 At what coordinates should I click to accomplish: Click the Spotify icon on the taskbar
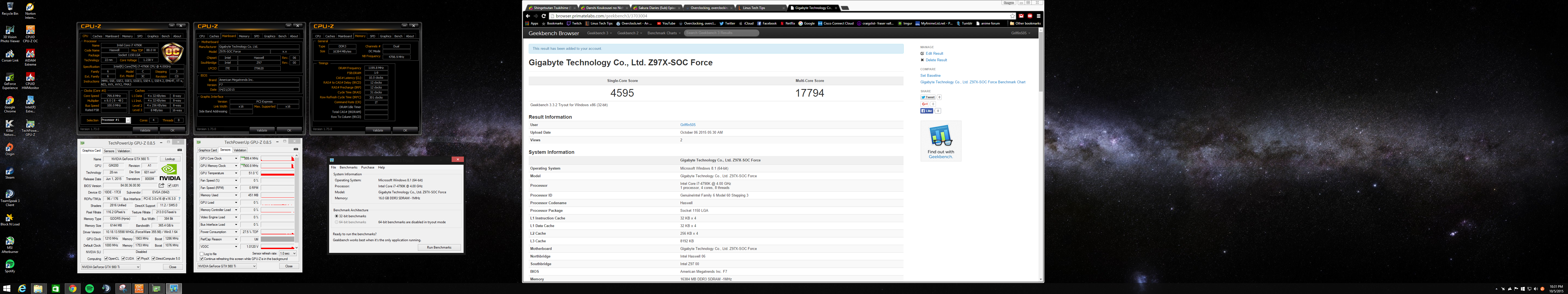90,289
